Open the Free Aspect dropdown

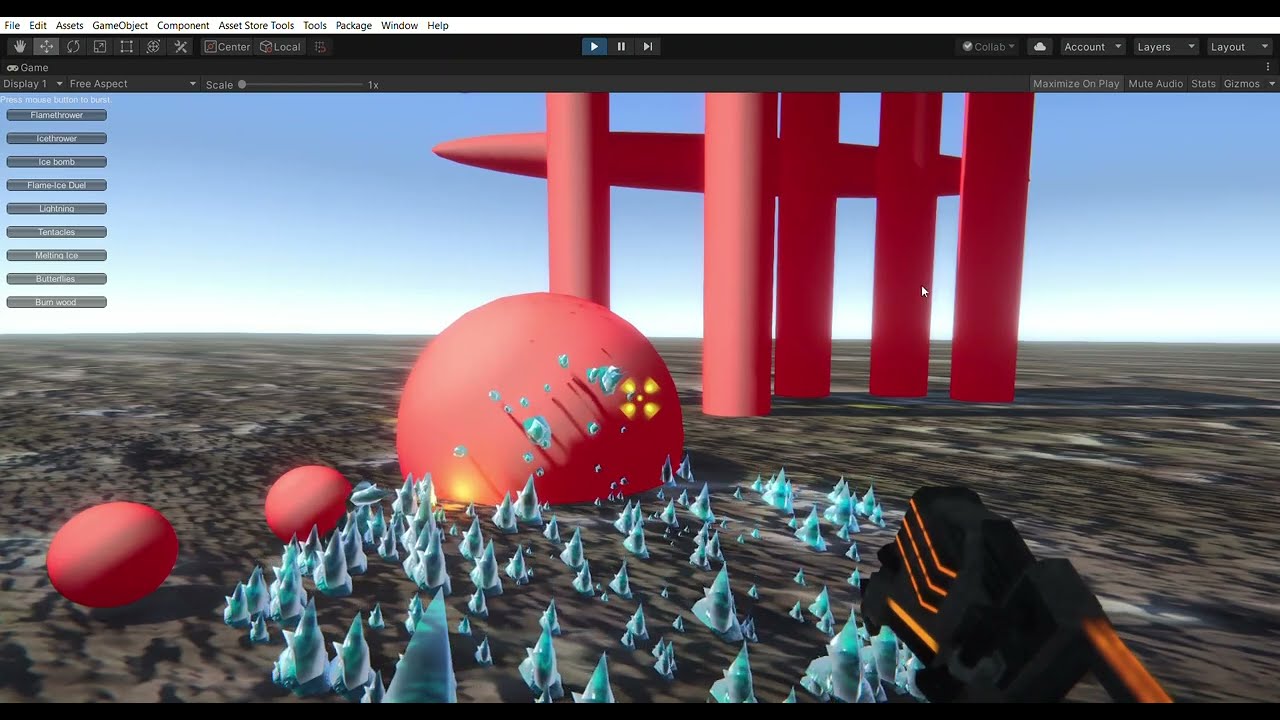133,84
